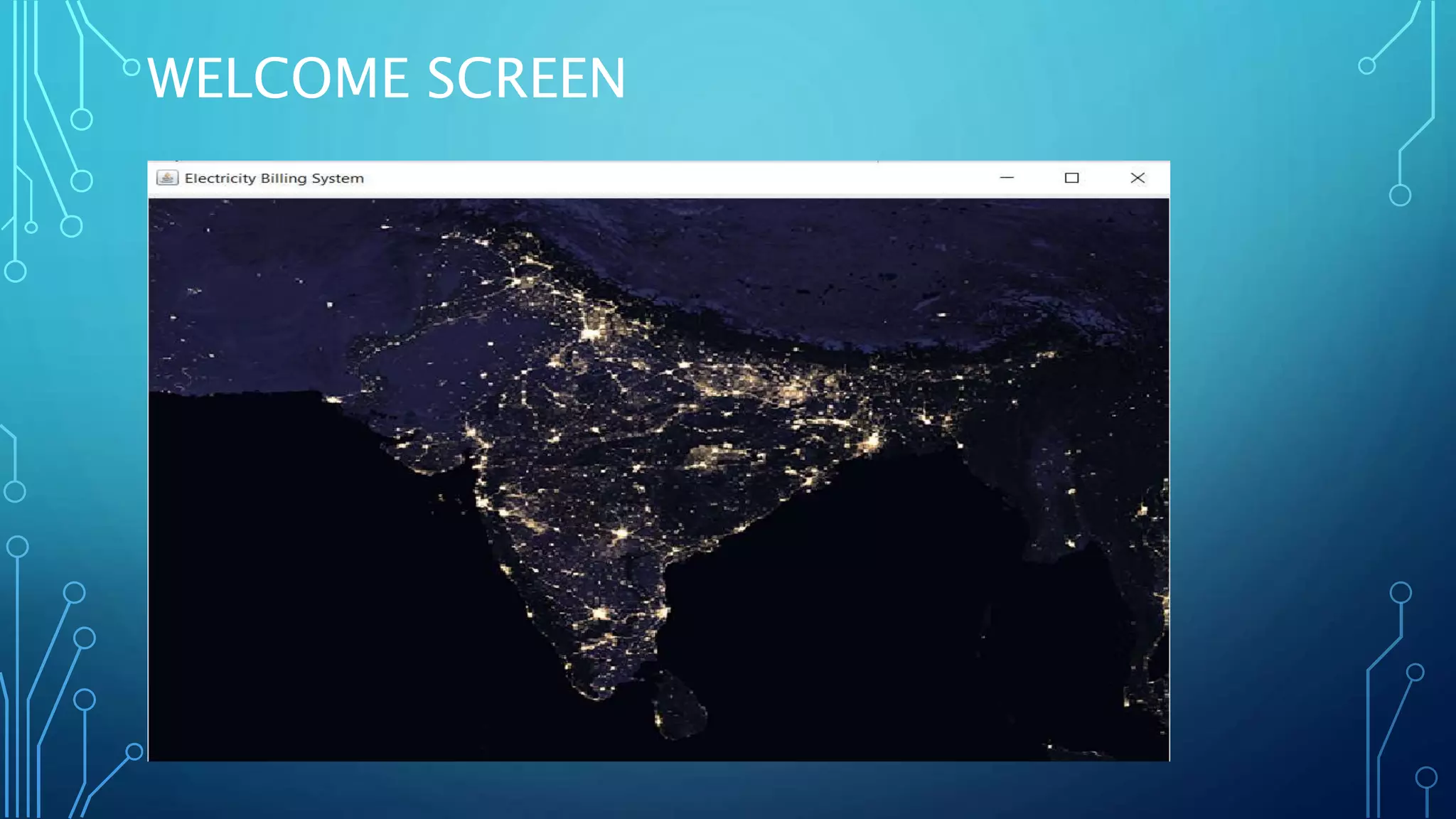The width and height of the screenshot is (1456, 819).
Task: Click the word 'Billing' in window title
Action: point(283,178)
